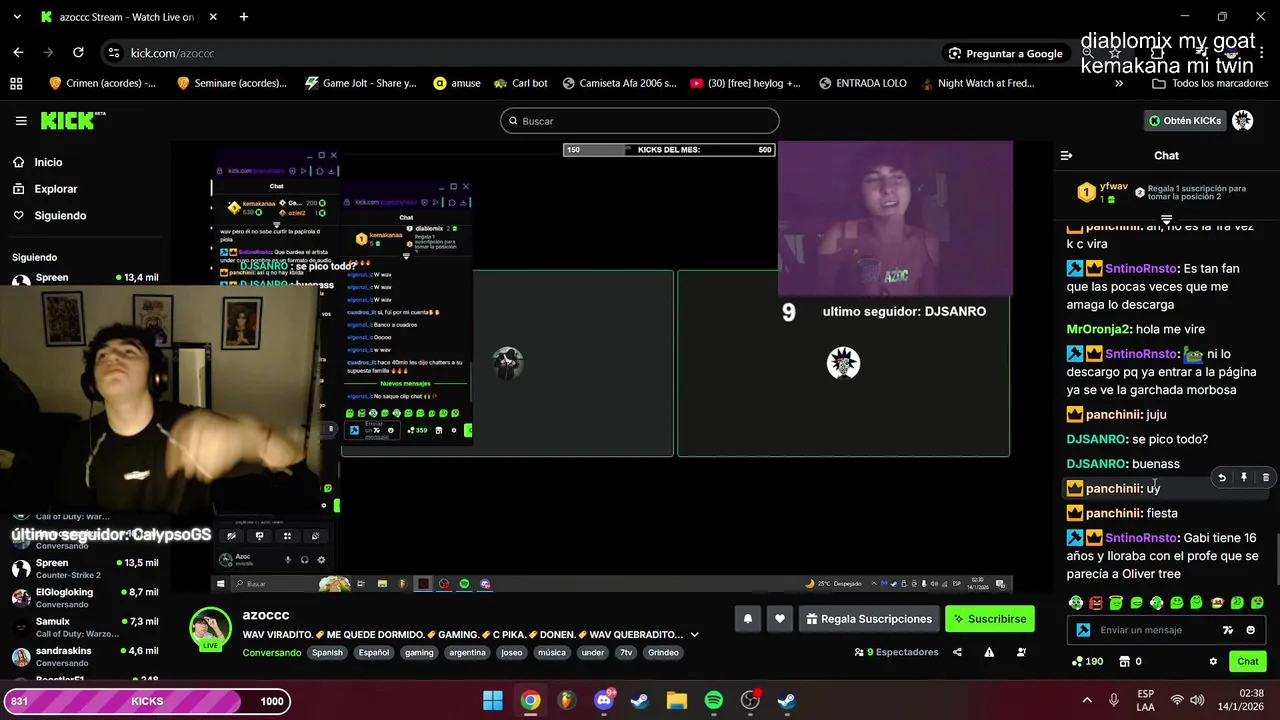Toggle stream notifications bell
Image resolution: width=1280 pixels, height=720 pixels.
pos(747,619)
